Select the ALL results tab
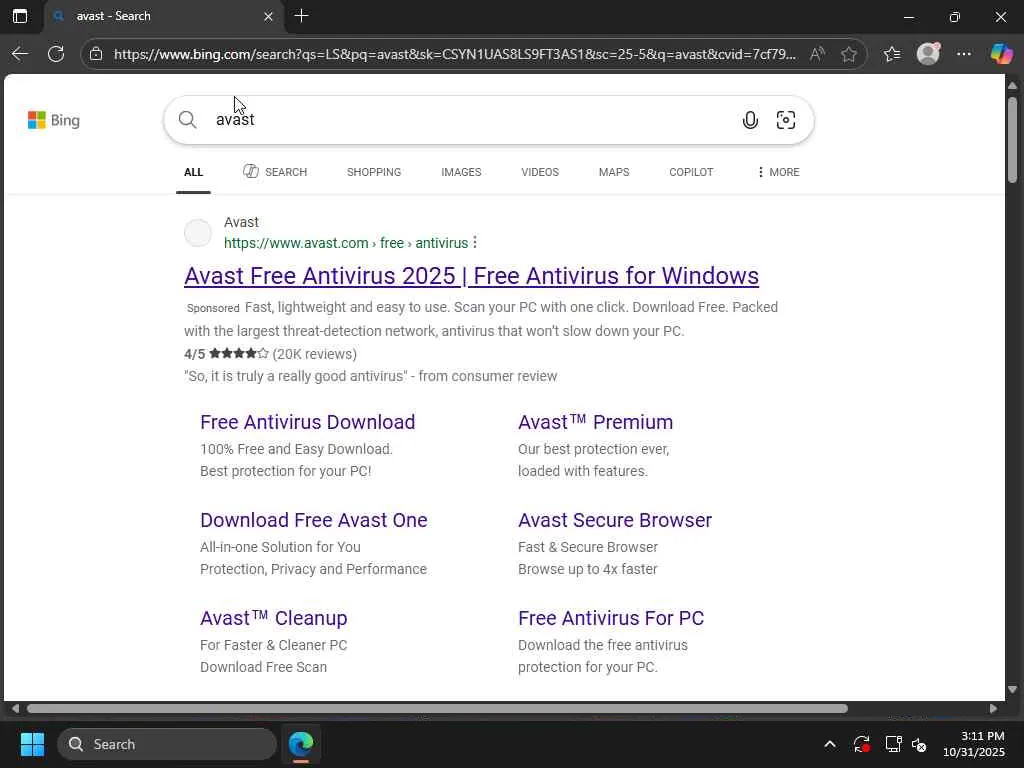 pos(193,172)
